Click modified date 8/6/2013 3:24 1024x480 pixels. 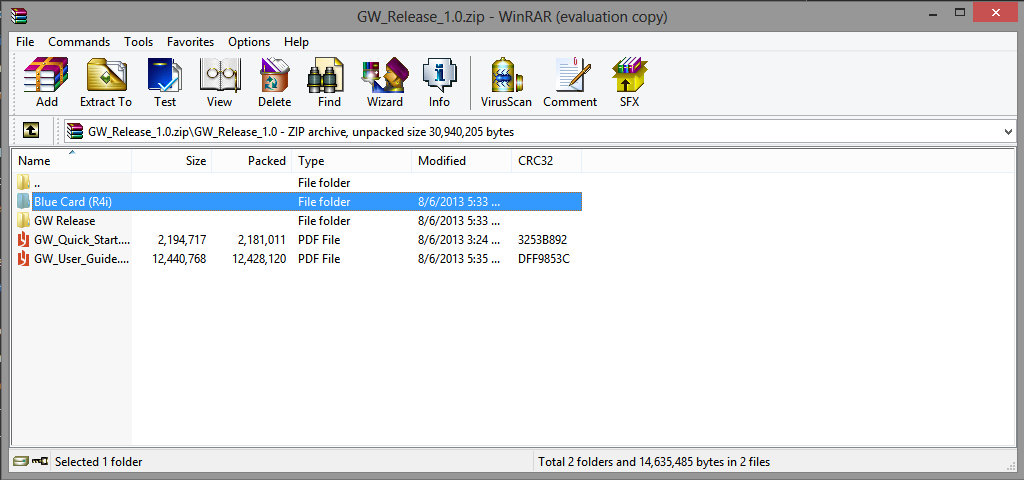(459, 240)
